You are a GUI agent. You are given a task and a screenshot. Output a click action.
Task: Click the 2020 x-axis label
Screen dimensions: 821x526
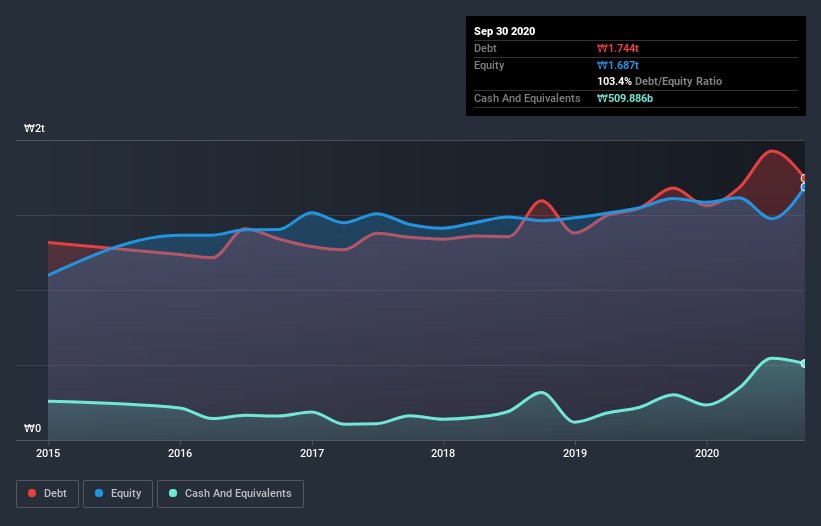pos(707,453)
